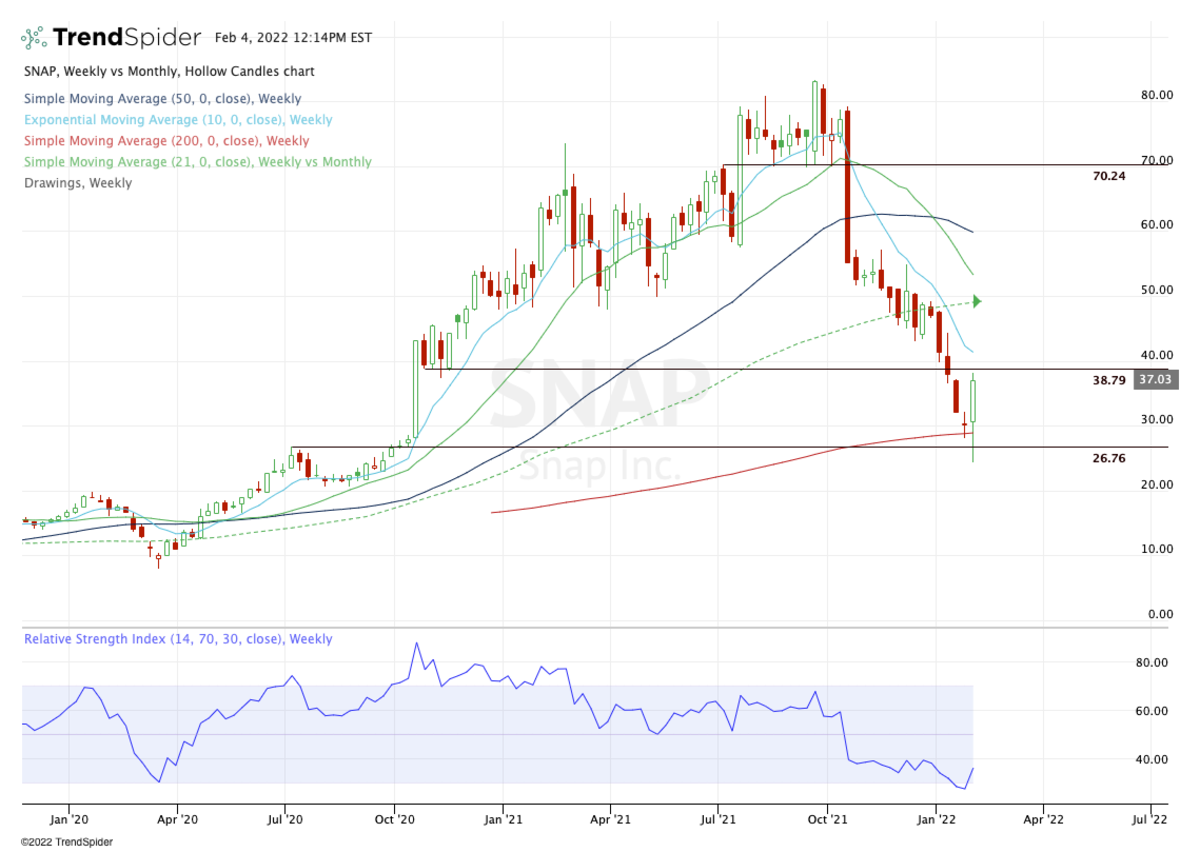The width and height of the screenshot is (1200, 852).
Task: Click the 60.00 price axis label
Action: coord(1157,225)
